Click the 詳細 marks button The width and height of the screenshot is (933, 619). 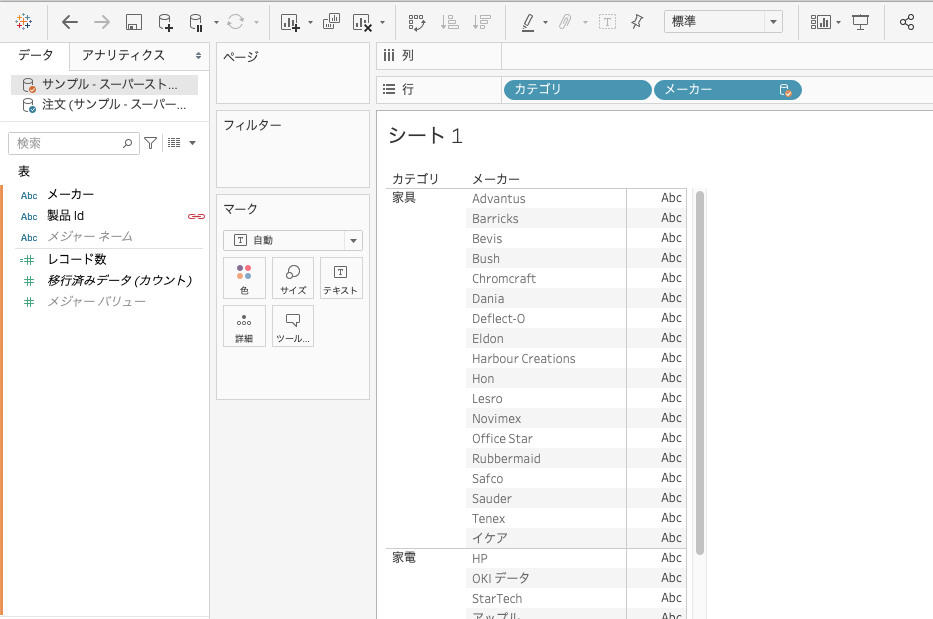[244, 326]
